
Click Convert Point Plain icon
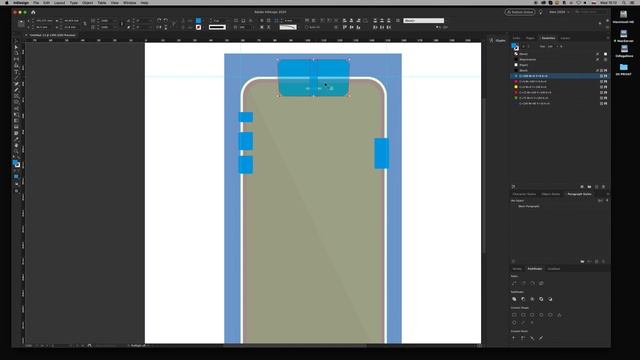tap(514, 338)
